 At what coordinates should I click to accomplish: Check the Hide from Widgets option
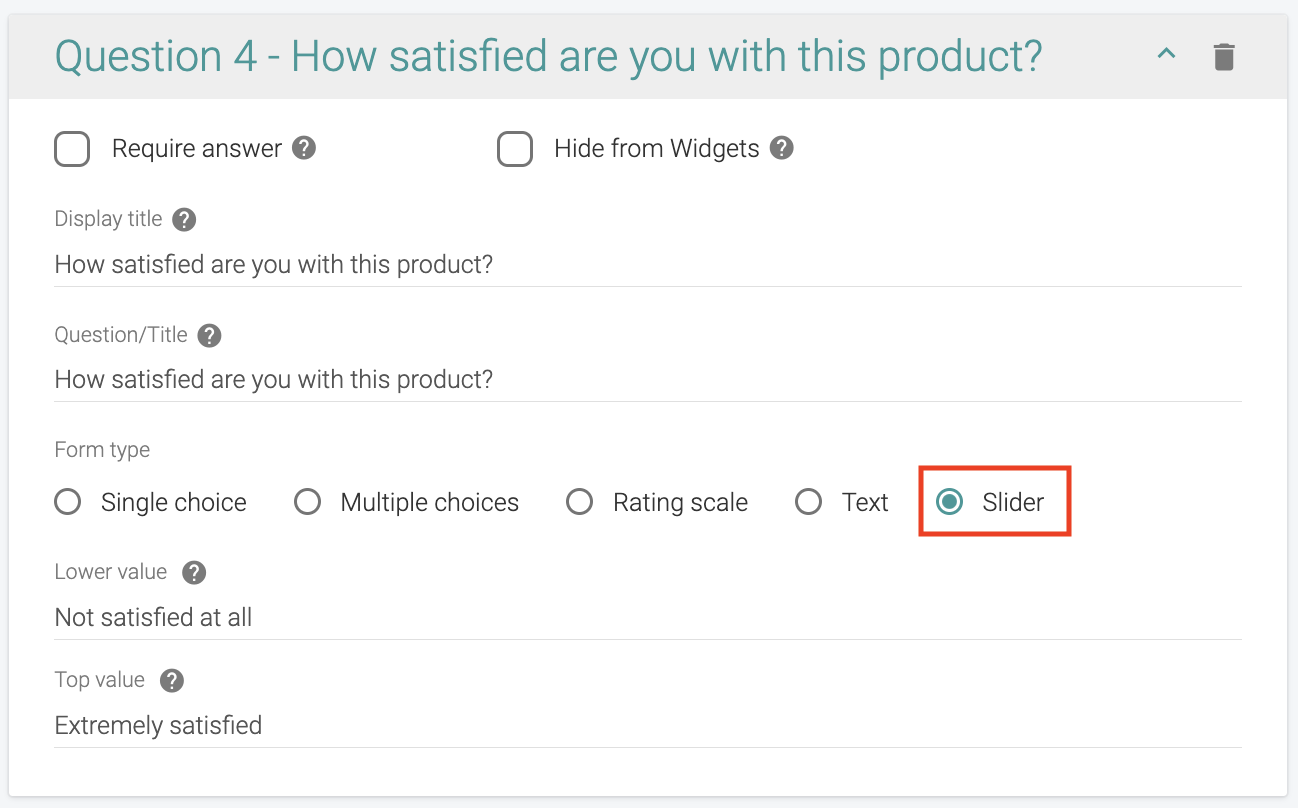click(x=514, y=148)
